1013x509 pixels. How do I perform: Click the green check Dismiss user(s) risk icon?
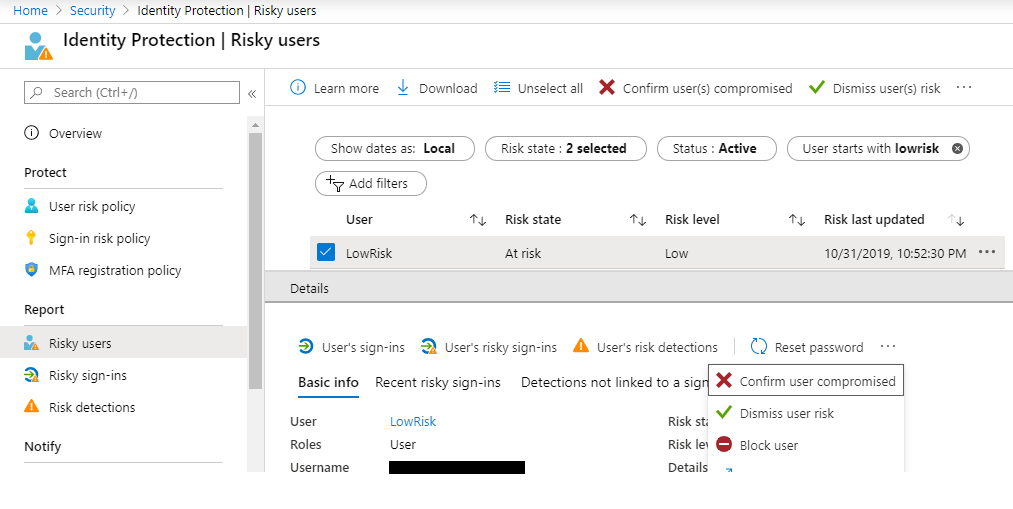(x=817, y=87)
